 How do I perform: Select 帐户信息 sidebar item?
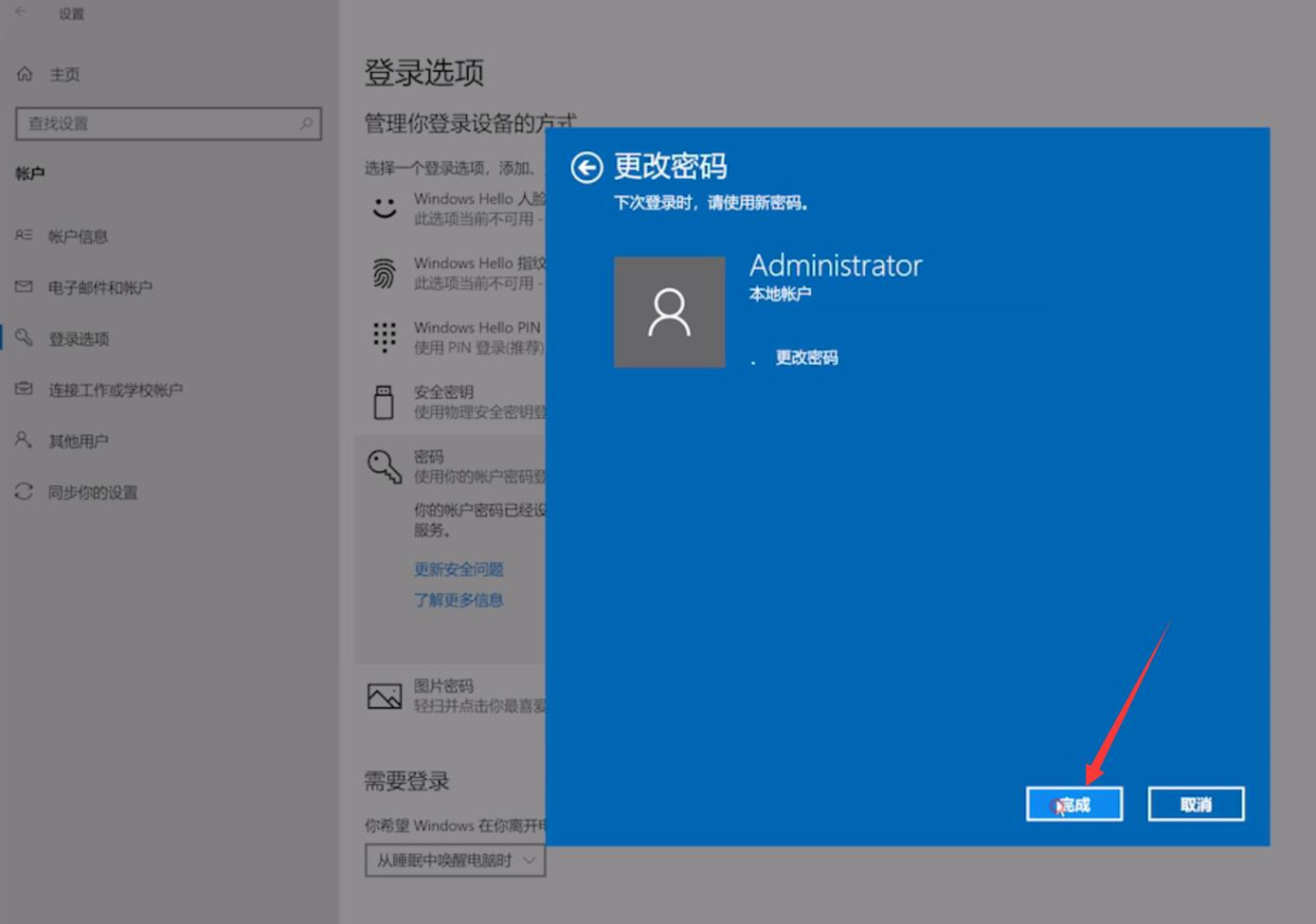78,236
